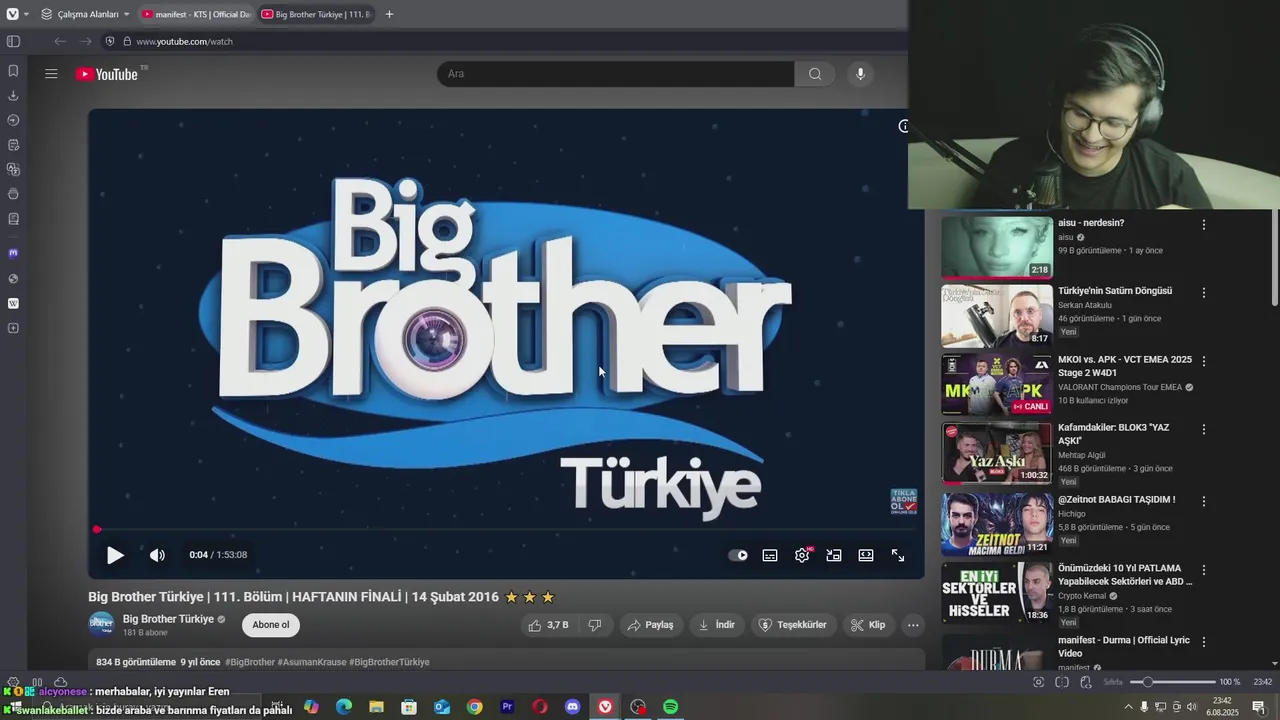1280x720 pixels.
Task: Dislike the video
Action: click(x=595, y=625)
